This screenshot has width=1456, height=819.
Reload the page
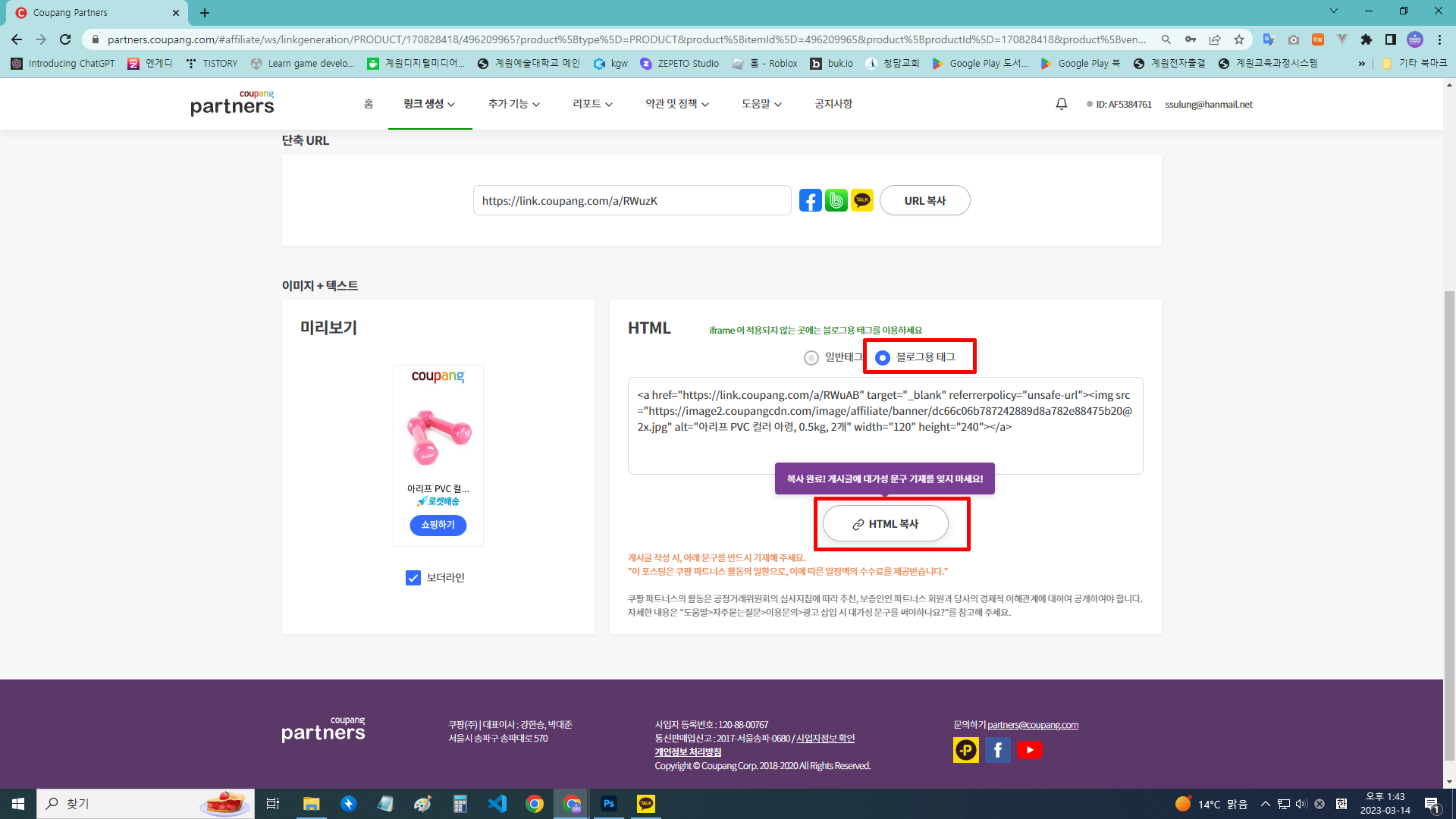tap(65, 39)
